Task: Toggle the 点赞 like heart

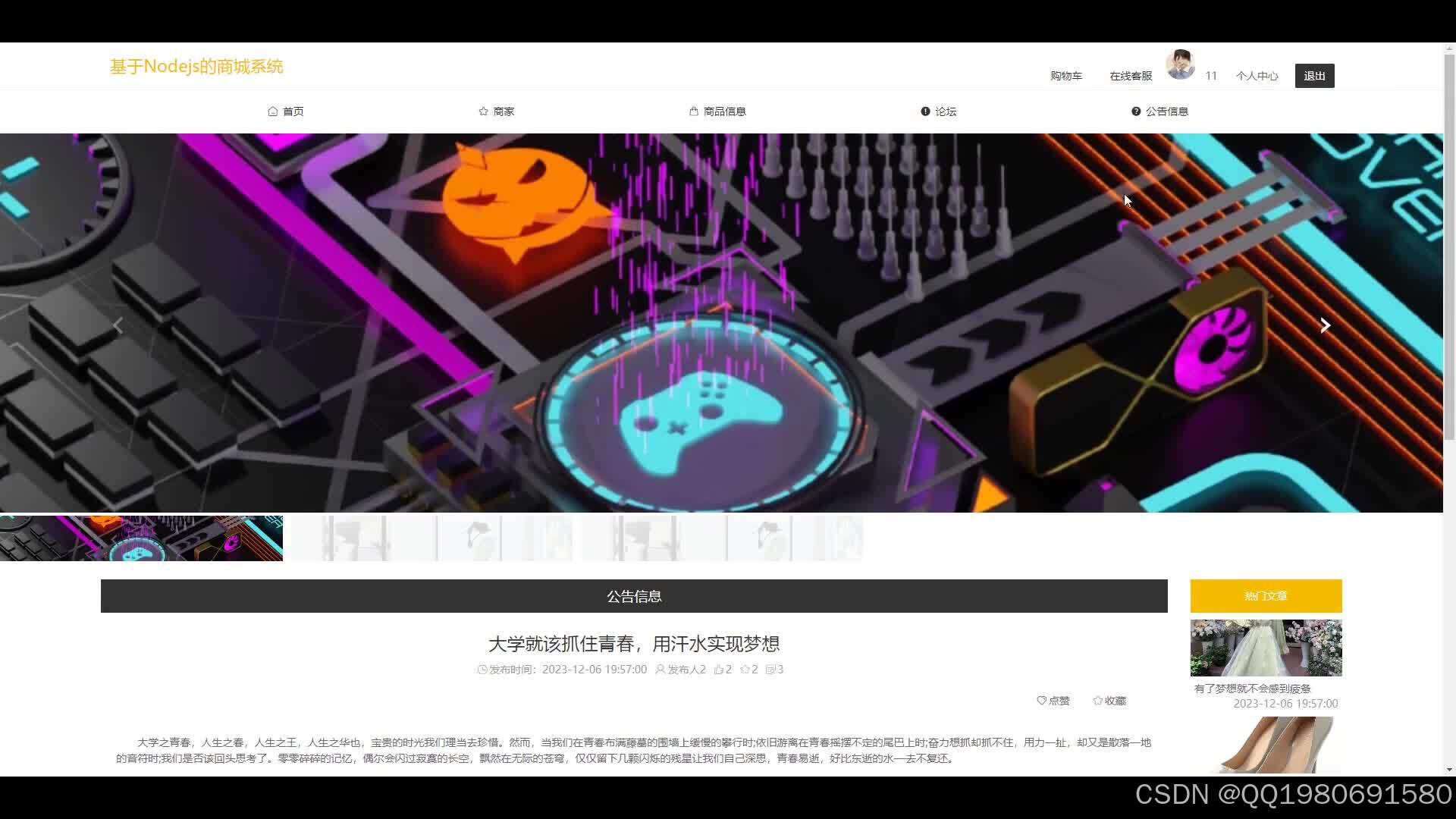Action: click(1053, 700)
